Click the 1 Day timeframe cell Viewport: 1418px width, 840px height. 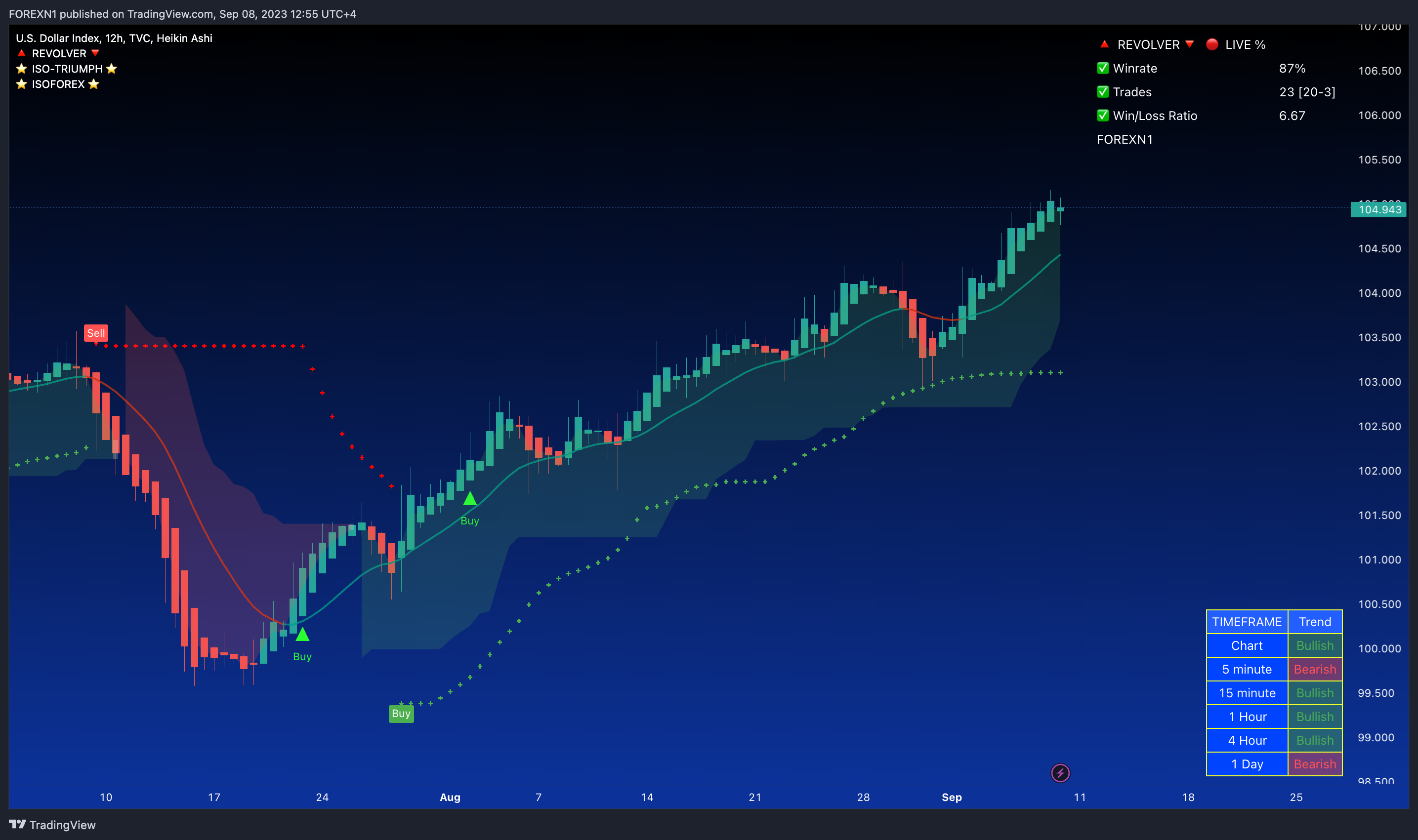coord(1247,764)
